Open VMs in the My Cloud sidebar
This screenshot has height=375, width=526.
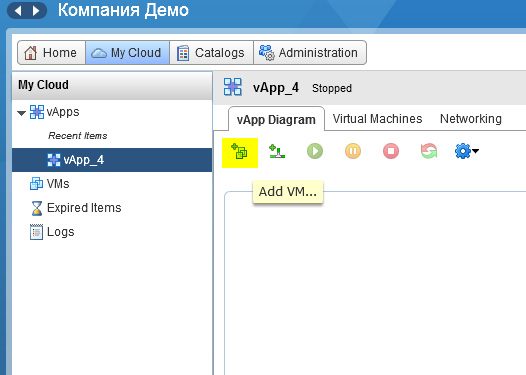click(50, 184)
